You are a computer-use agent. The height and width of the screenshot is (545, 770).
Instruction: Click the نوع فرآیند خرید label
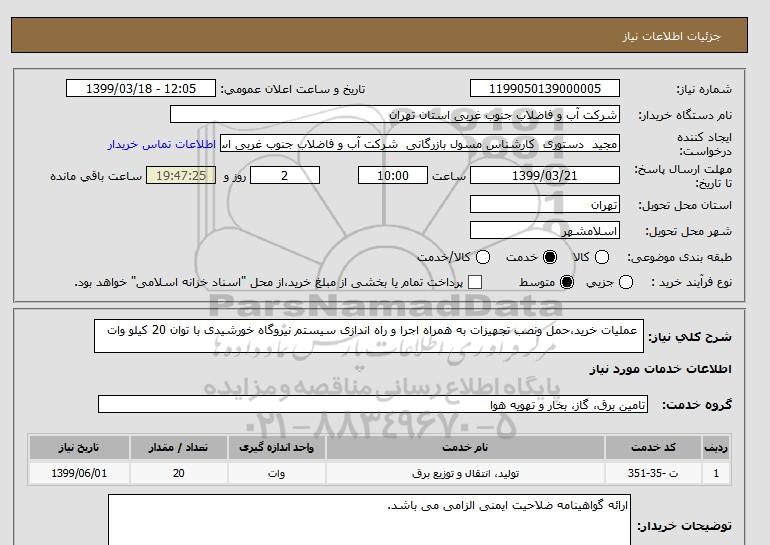[691, 282]
